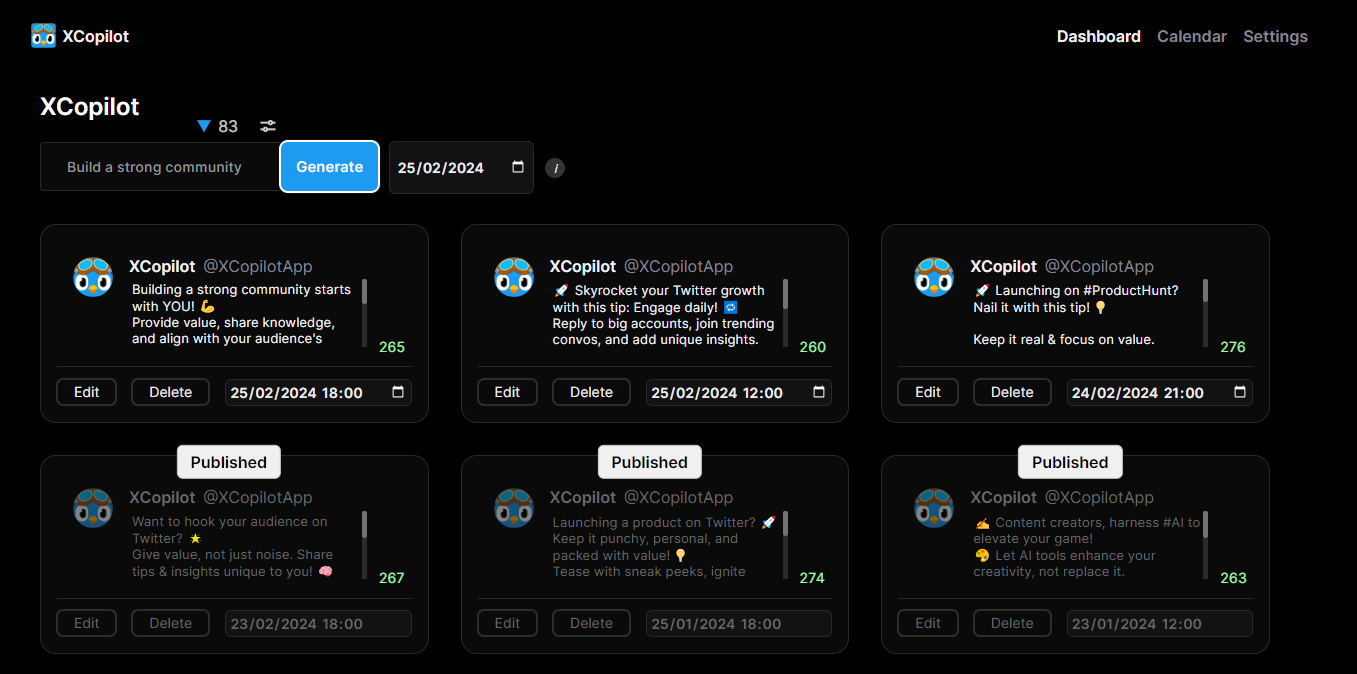This screenshot has height=674, width=1357.
Task: Open the settings sliders icon beside 83
Action: tap(268, 126)
